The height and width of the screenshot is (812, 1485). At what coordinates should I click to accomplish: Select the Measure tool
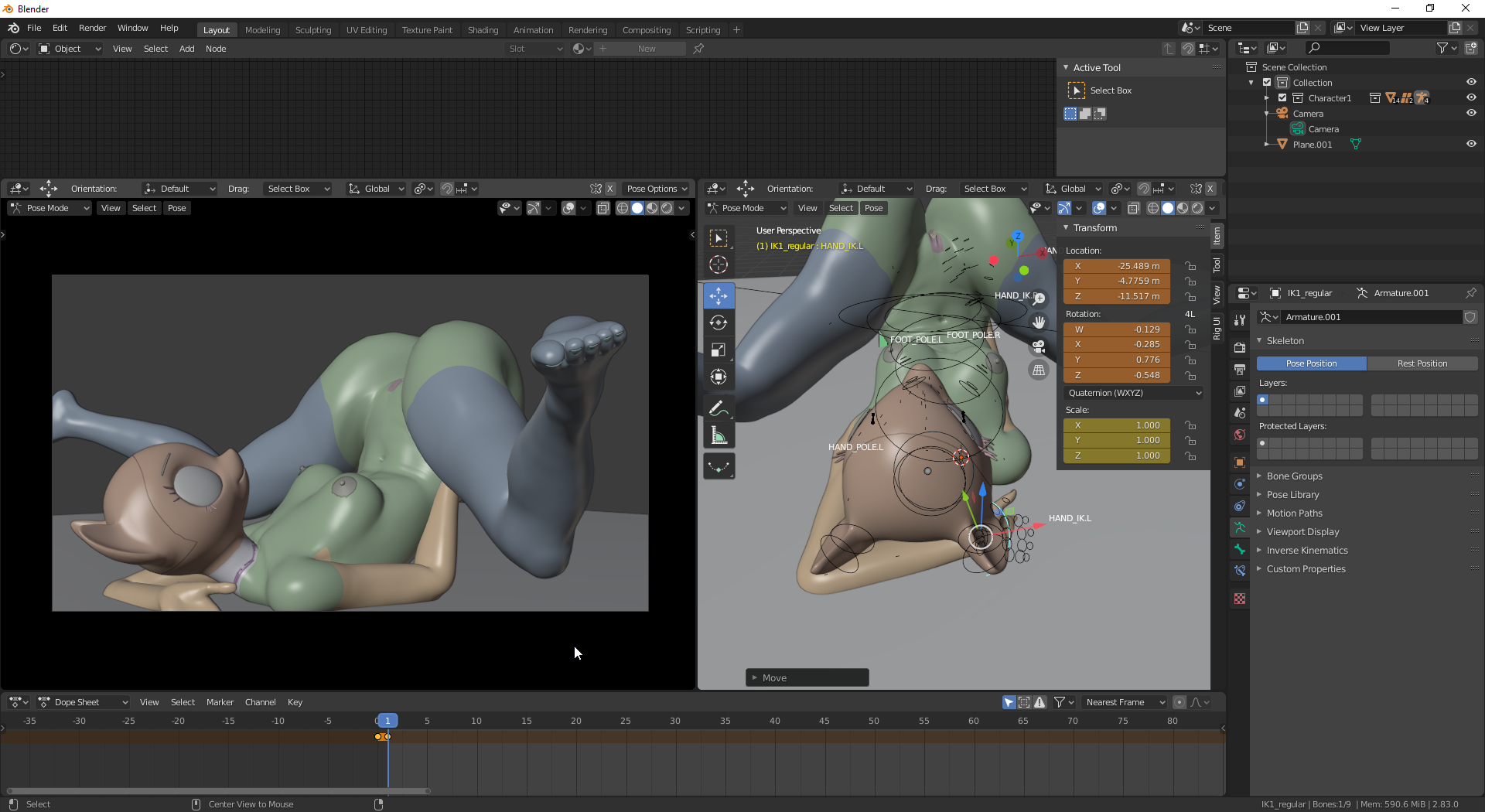[x=719, y=436]
